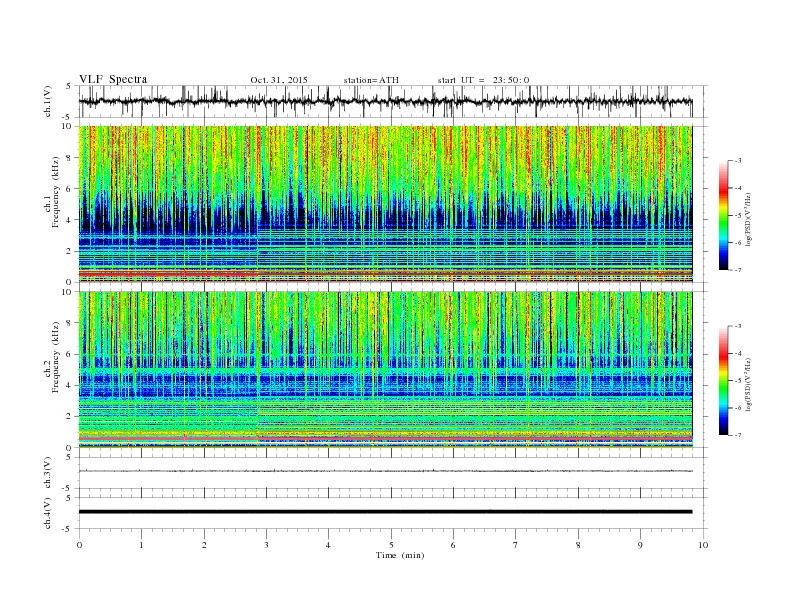
Task: Click time axis tick label '5'
Action: (x=391, y=545)
